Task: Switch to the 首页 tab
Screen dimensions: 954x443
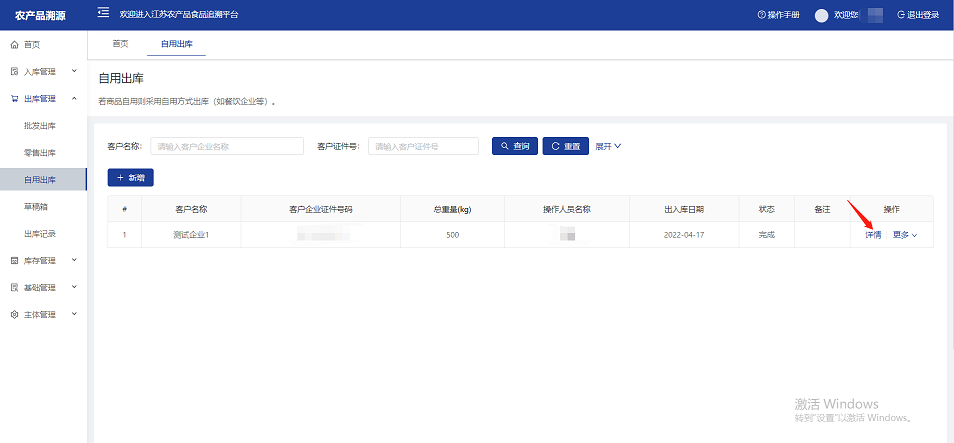Action: pos(120,44)
